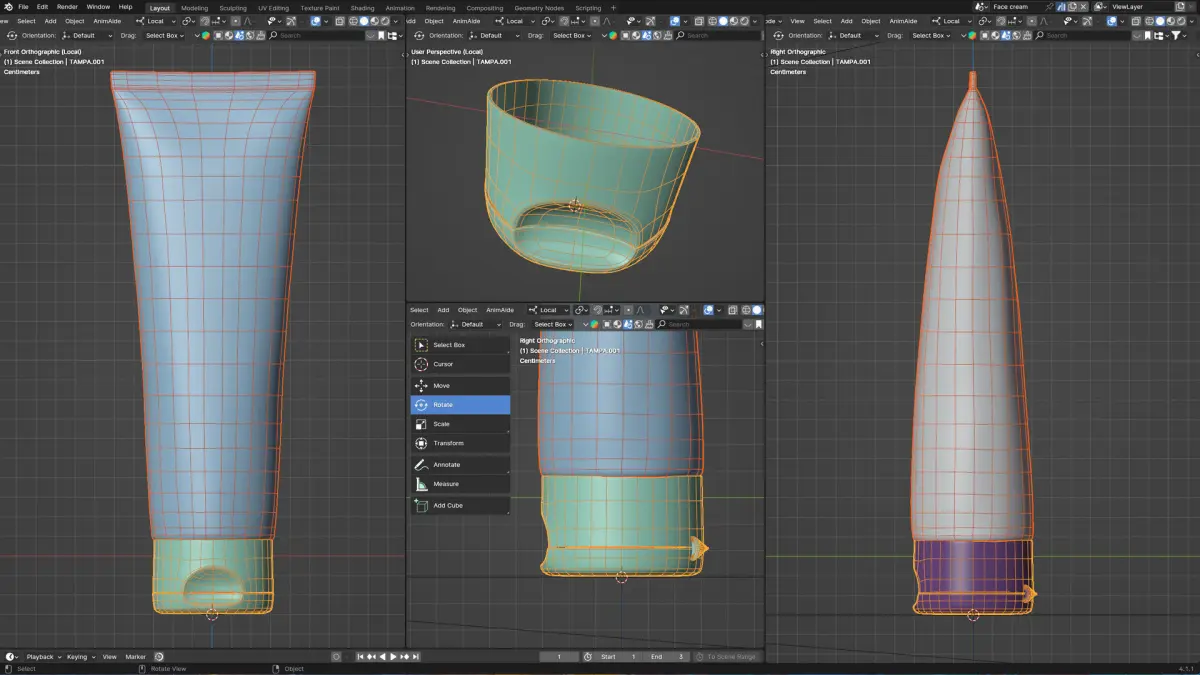
Task: Open Orientation Default dropdown in left viewport
Action: pyautogui.click(x=85, y=35)
